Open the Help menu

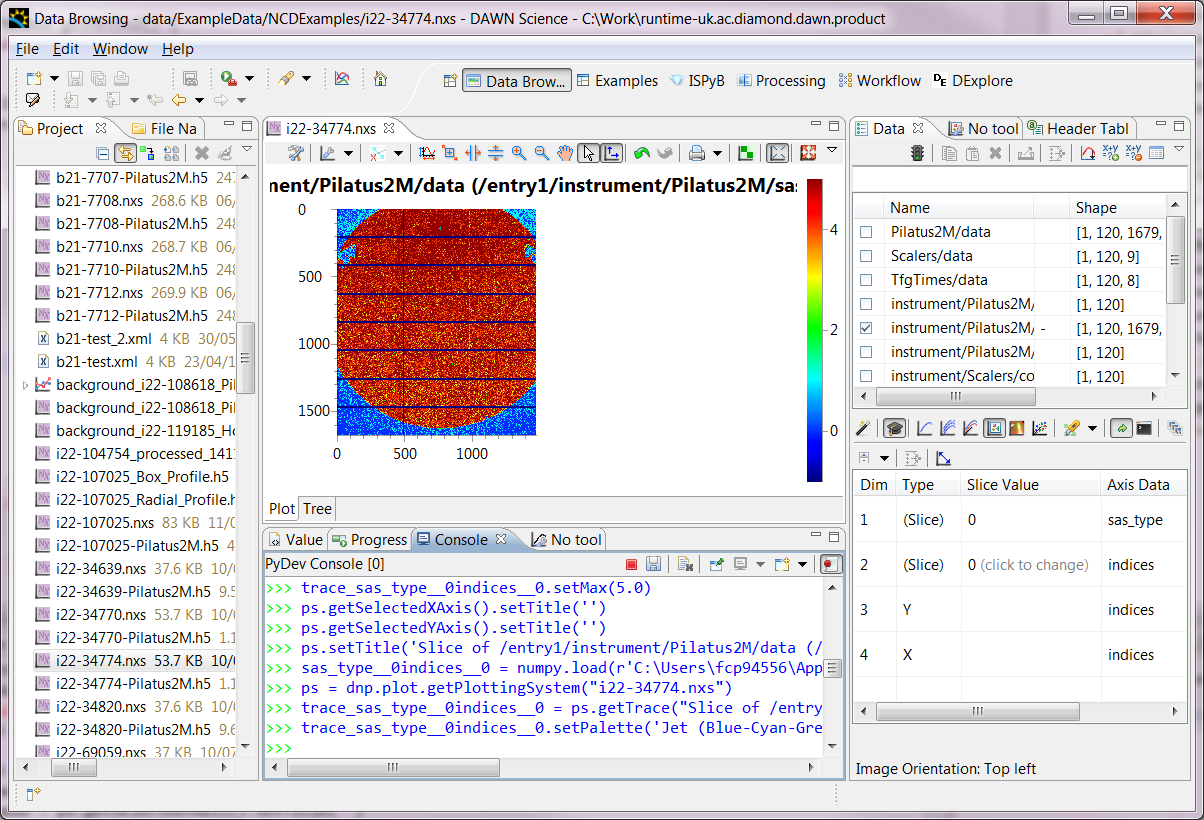coord(178,49)
